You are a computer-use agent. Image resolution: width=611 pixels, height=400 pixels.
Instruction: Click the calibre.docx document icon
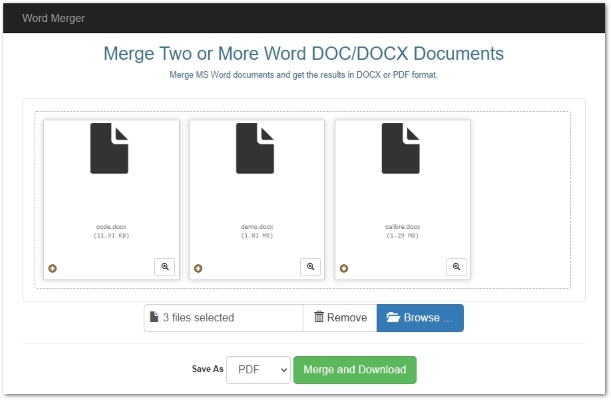[401, 149]
